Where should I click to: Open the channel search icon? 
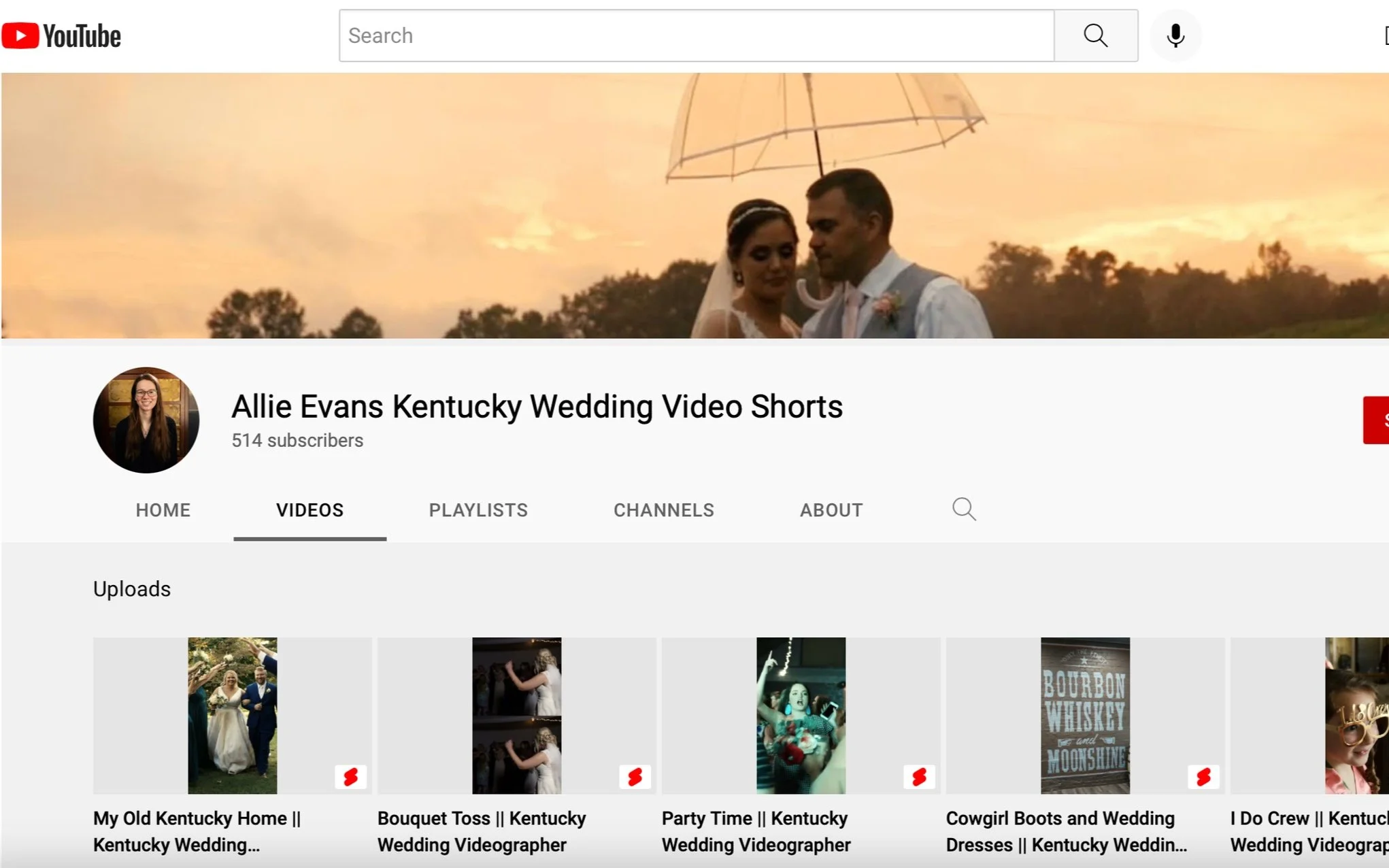tap(964, 510)
